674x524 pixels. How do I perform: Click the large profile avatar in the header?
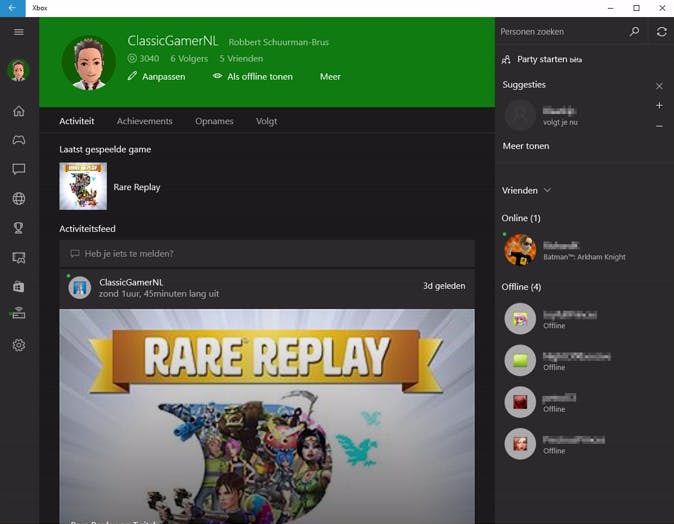[x=89, y=63]
